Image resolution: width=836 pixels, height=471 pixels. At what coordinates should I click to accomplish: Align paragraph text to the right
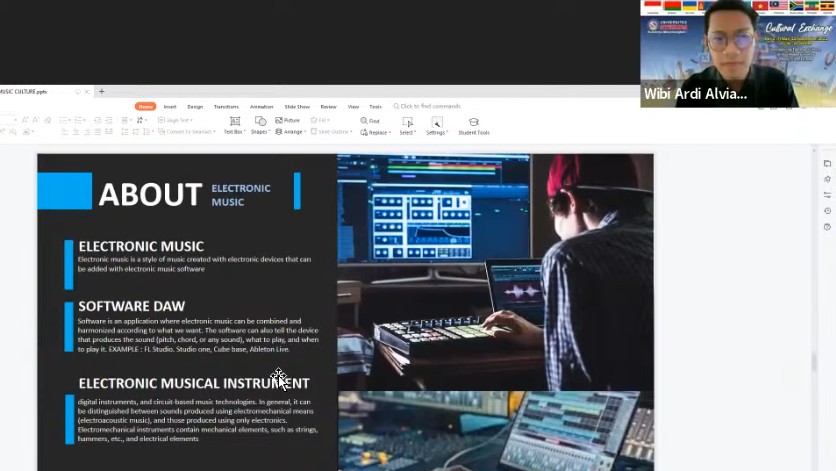pyautogui.click(x=87, y=132)
